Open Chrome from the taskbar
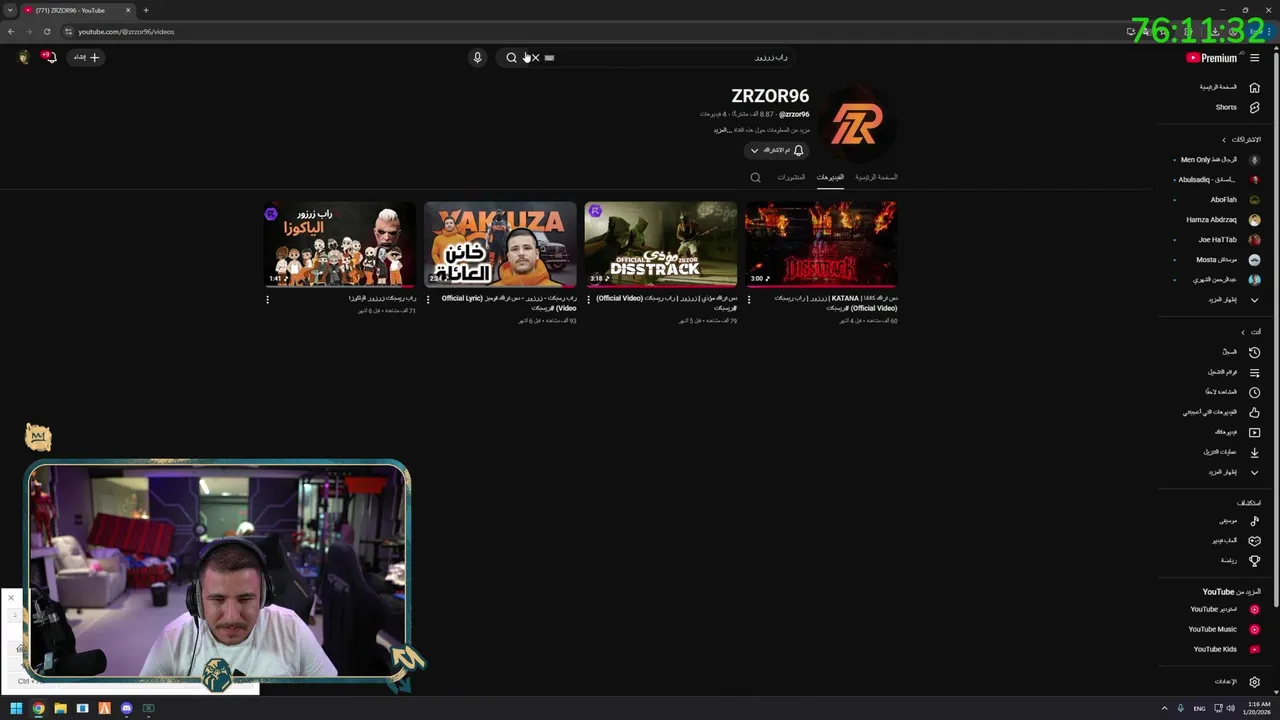Viewport: 1280px width, 720px height. 38,709
